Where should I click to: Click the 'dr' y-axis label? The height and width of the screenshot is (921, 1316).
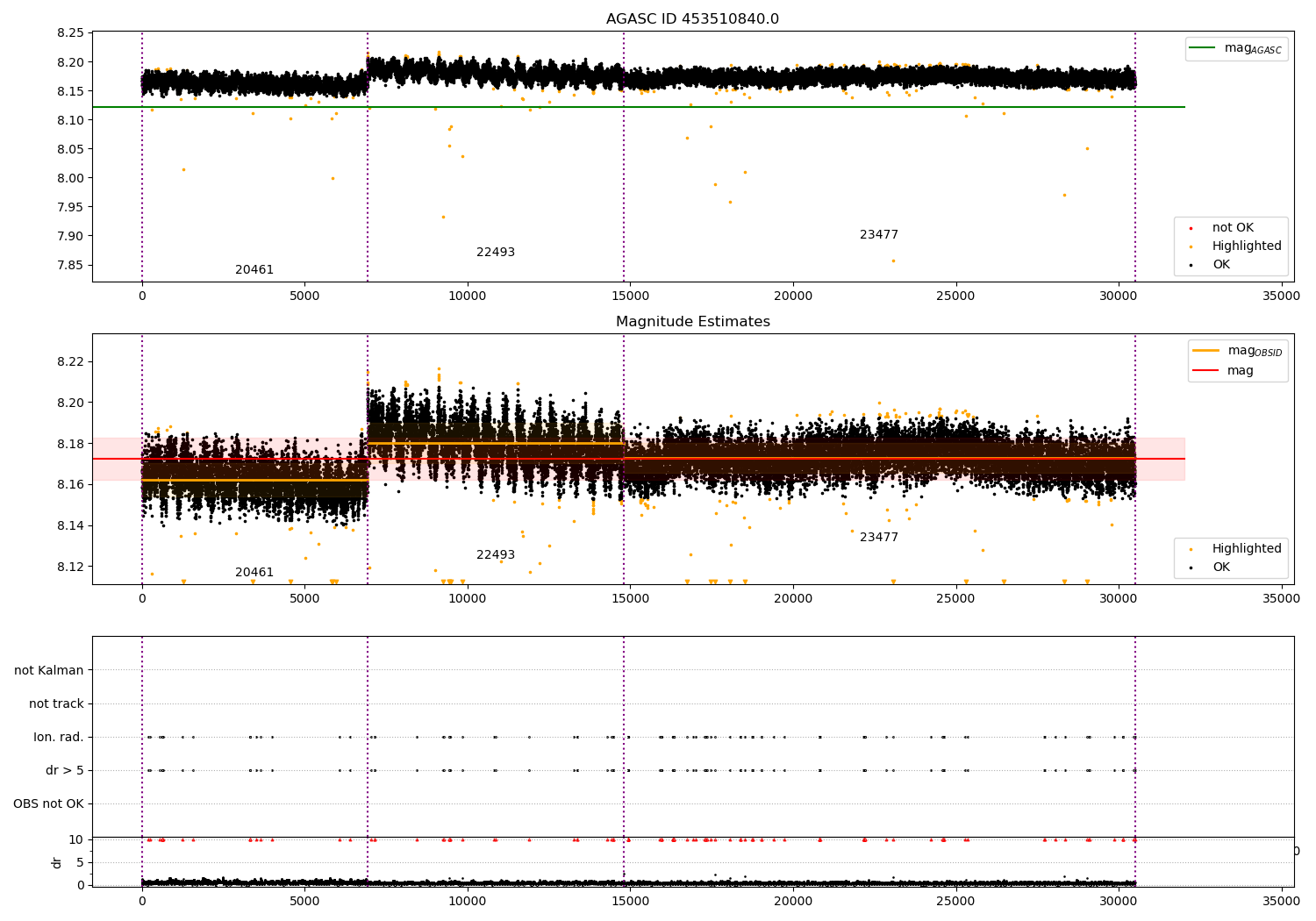57,862
